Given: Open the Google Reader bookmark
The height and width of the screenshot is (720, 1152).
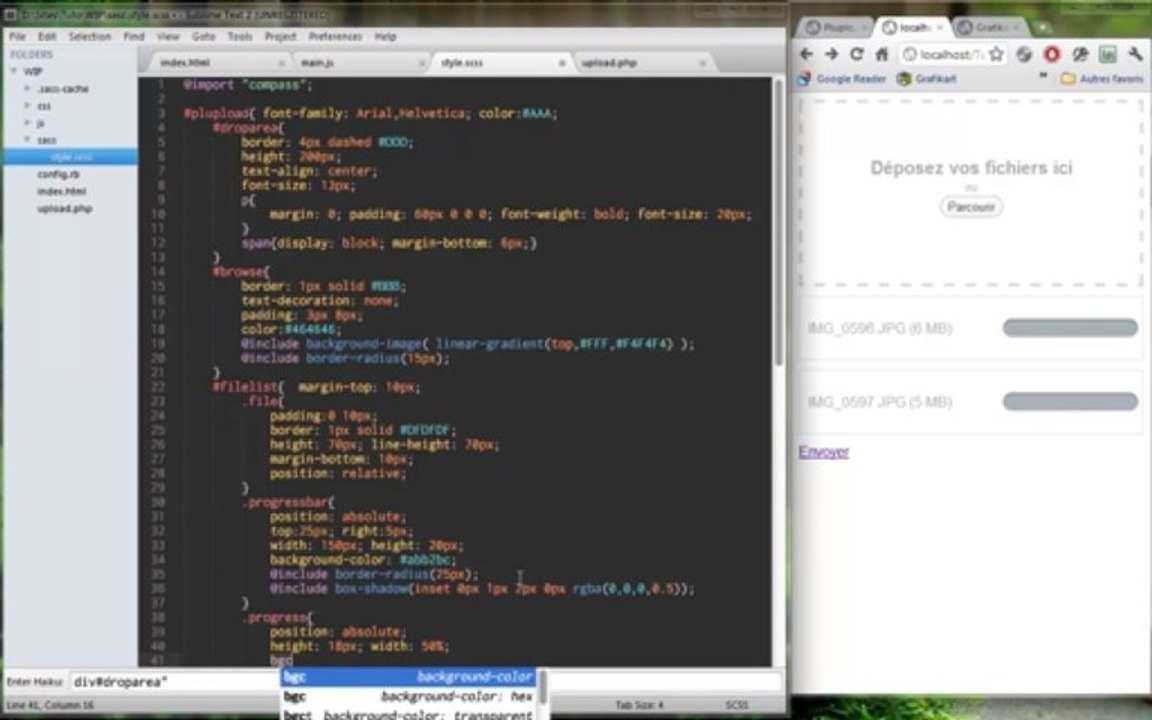Looking at the screenshot, I should (843, 79).
